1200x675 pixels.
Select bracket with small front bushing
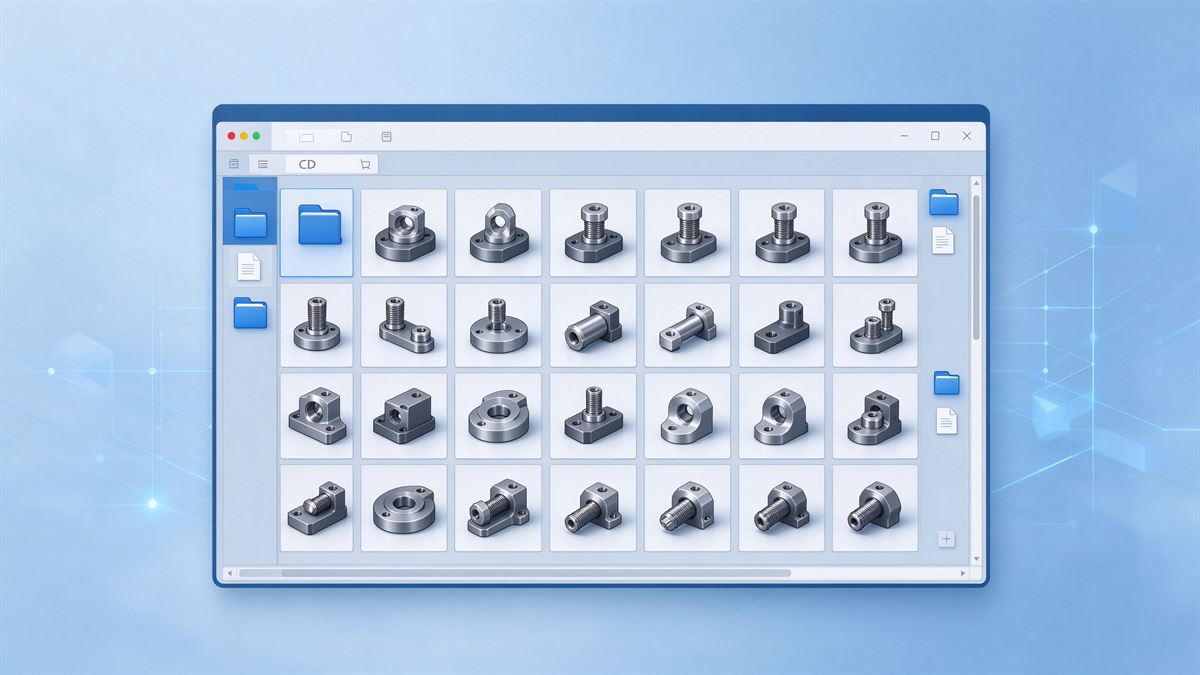pyautogui.click(x=875, y=416)
